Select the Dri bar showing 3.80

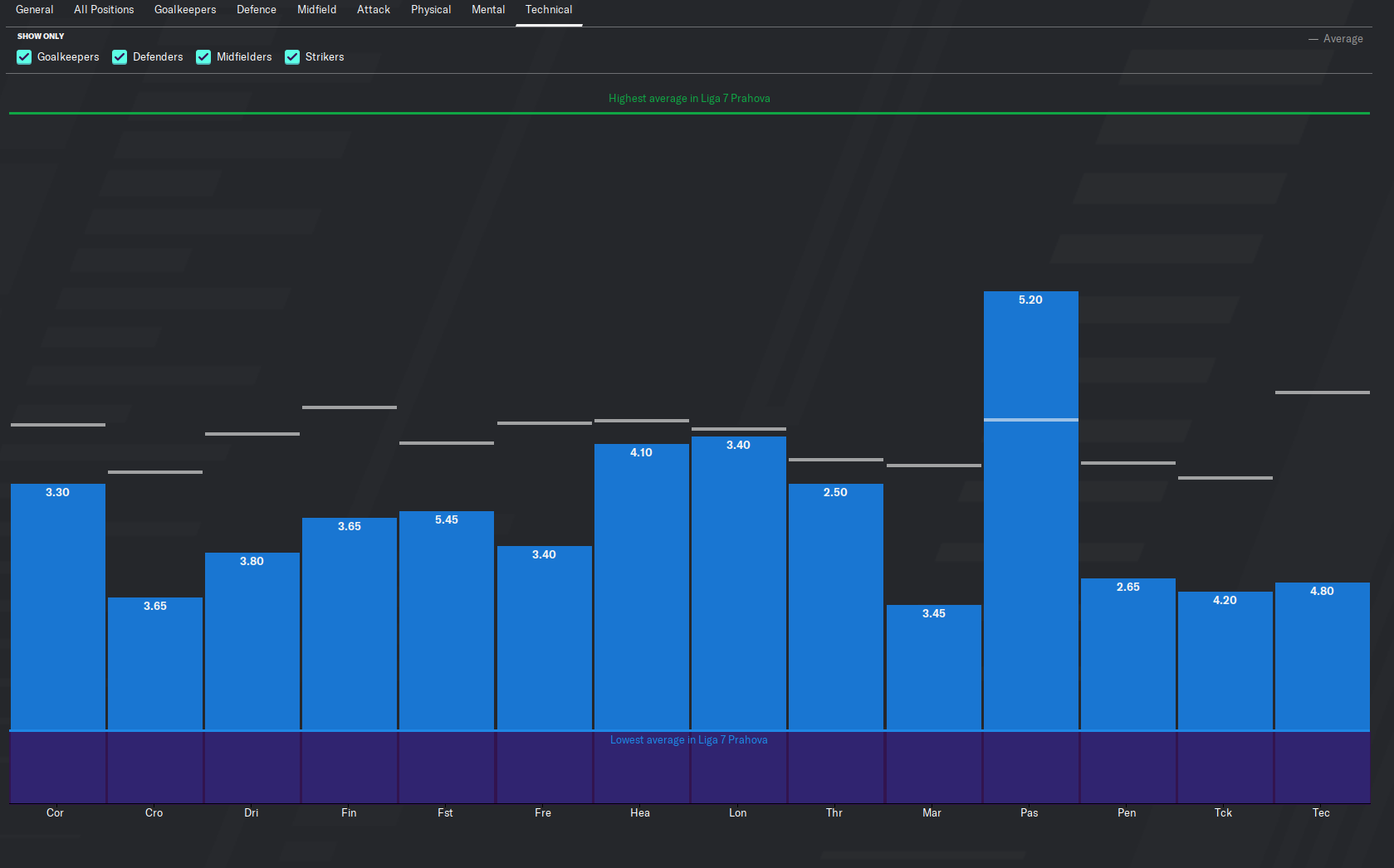[252, 641]
